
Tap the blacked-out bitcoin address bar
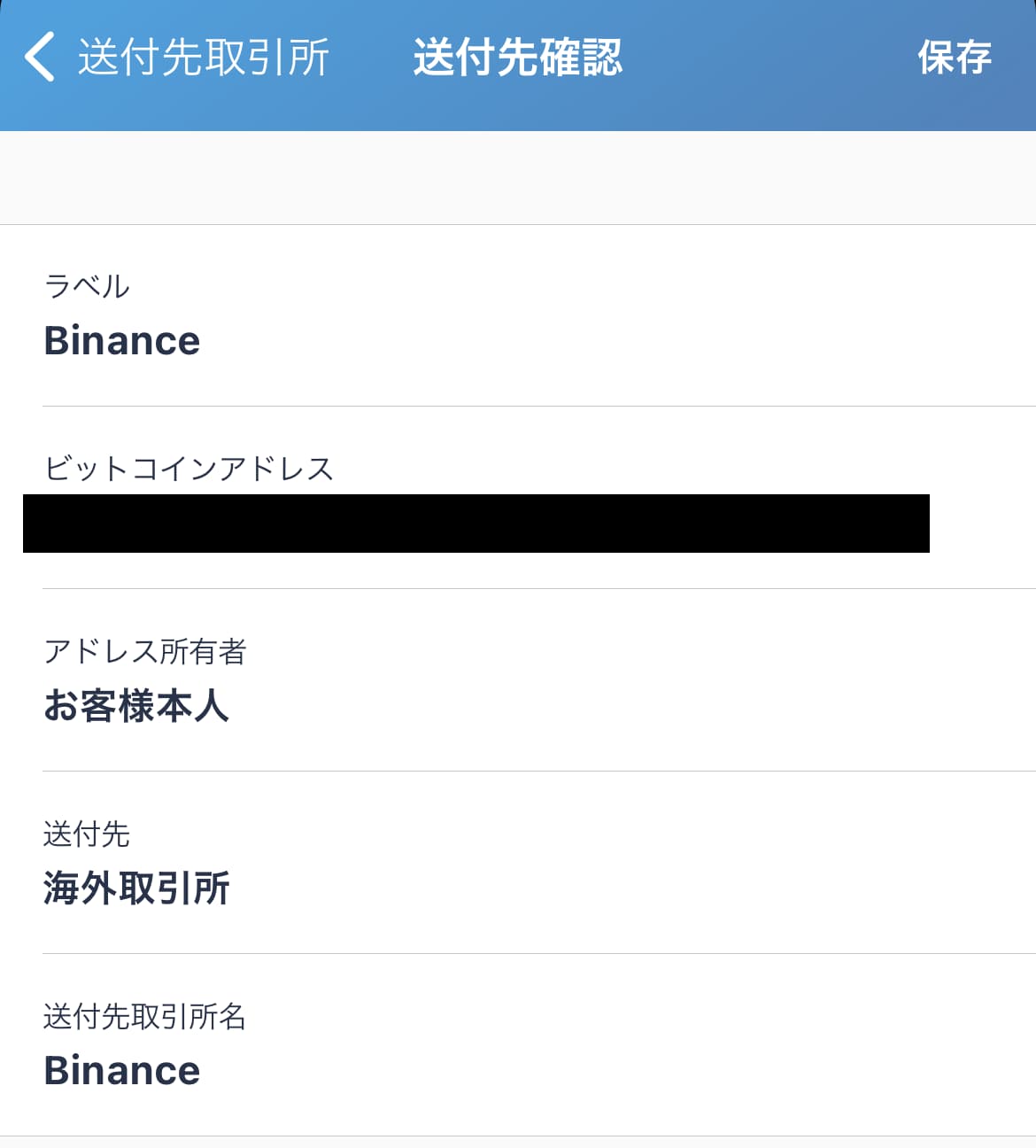pyautogui.click(x=476, y=524)
